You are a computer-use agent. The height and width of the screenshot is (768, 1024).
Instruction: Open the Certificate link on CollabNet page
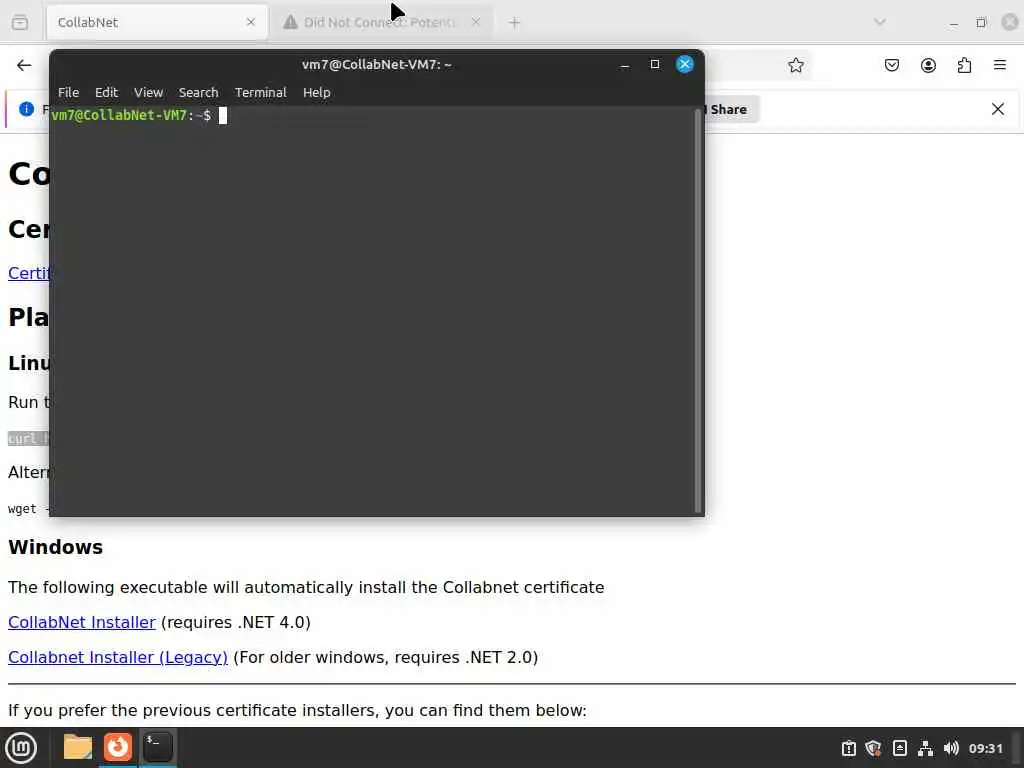tap(30, 273)
